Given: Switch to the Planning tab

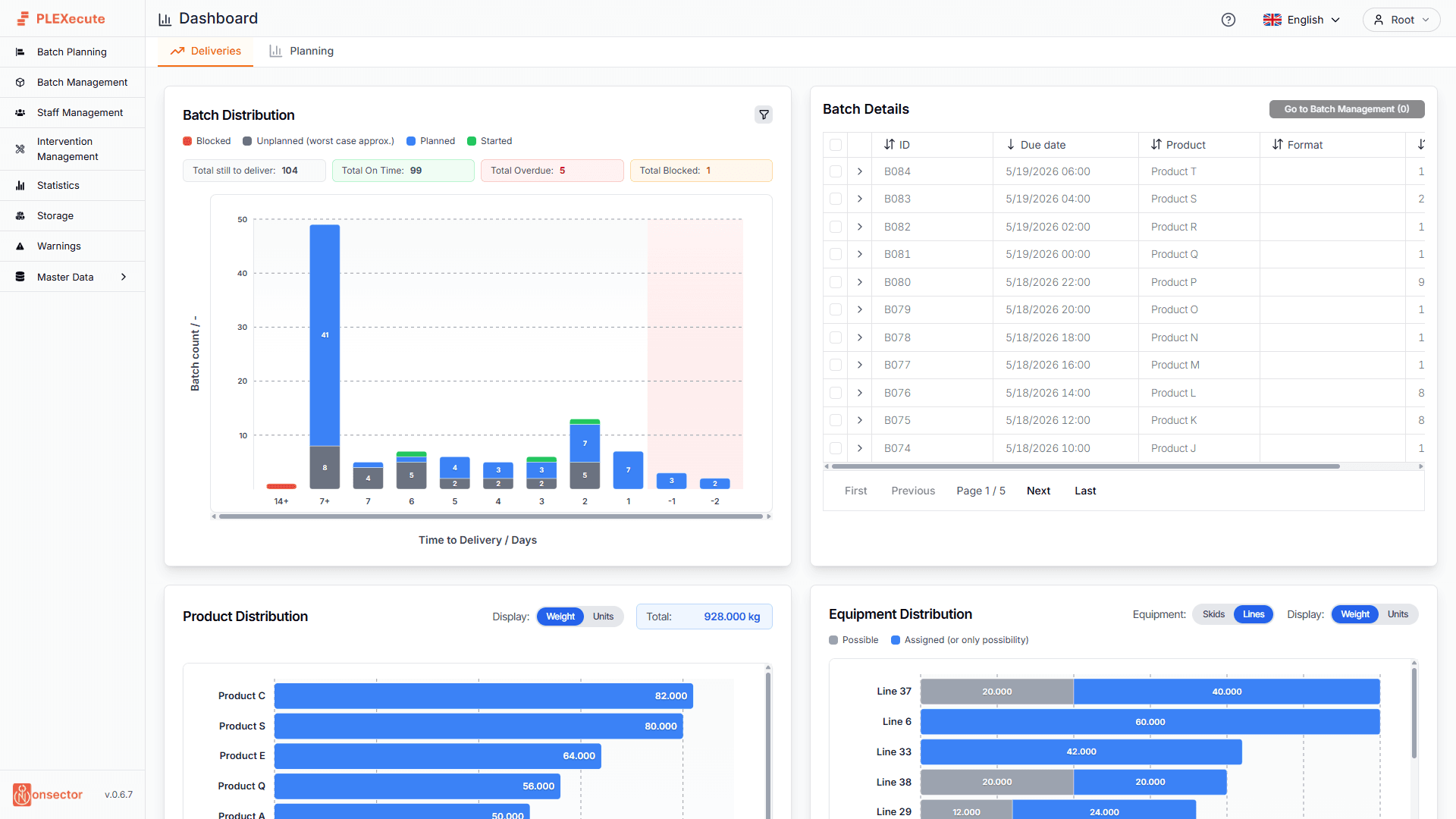Looking at the screenshot, I should coord(301,52).
